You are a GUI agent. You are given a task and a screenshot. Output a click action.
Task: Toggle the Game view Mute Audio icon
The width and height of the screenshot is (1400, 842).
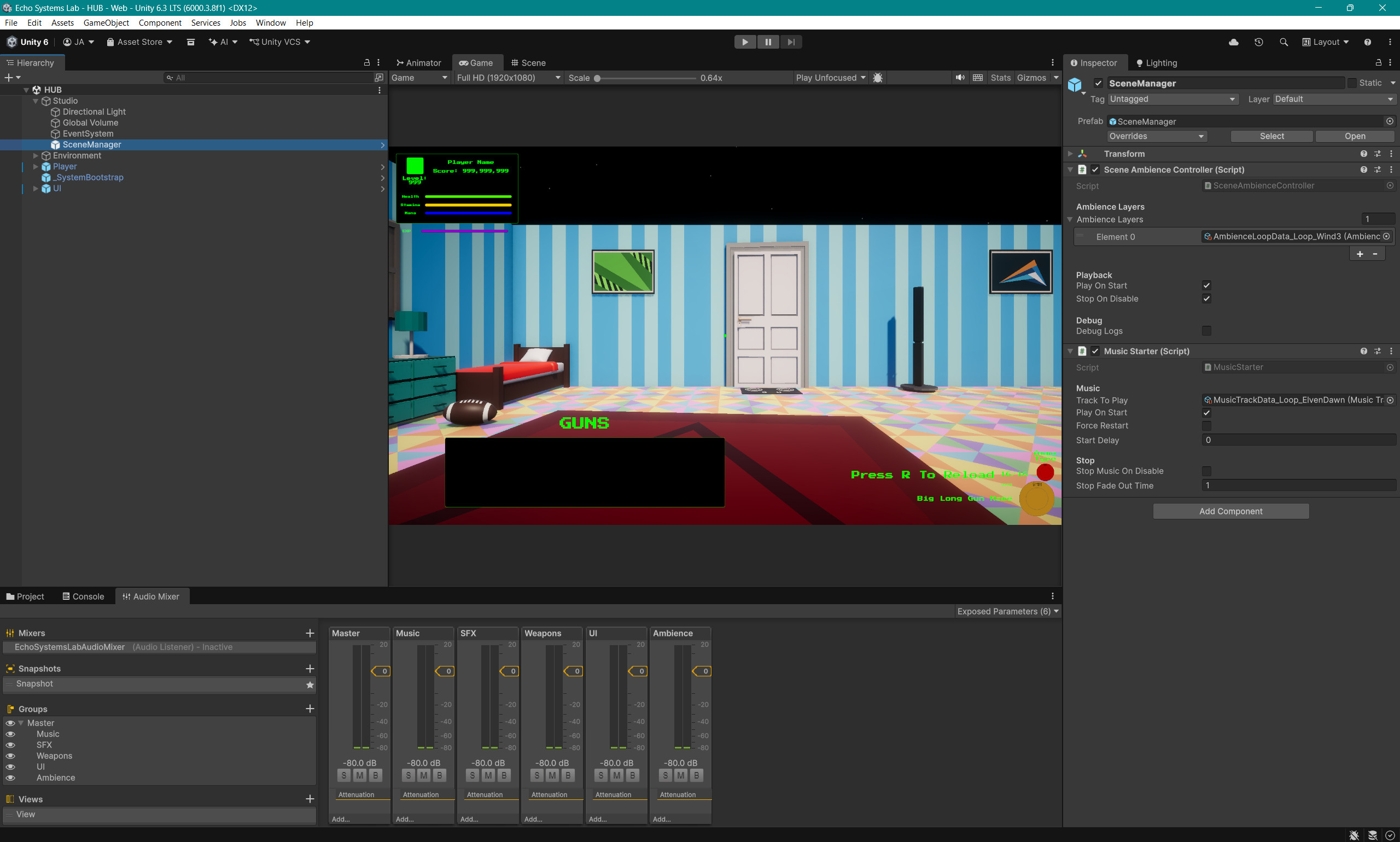[x=960, y=78]
